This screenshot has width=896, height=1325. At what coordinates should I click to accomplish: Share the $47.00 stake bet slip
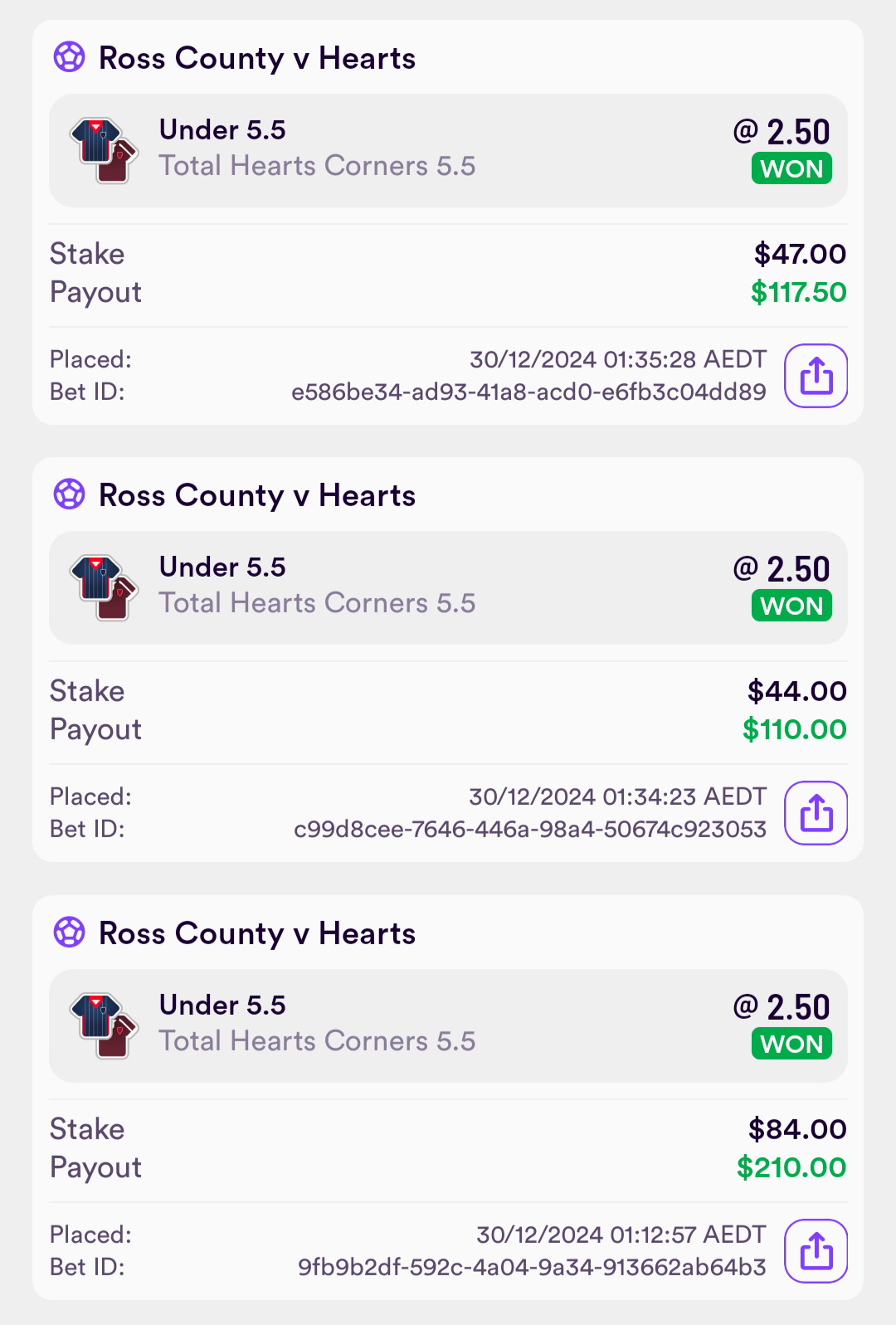(x=816, y=376)
